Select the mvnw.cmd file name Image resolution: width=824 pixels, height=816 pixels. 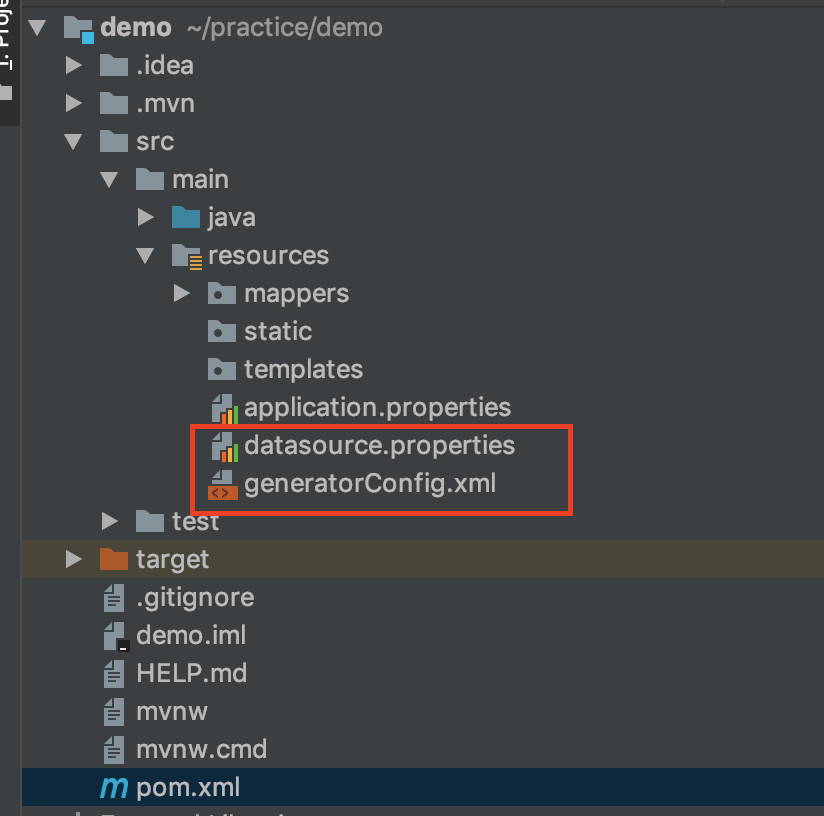click(201, 749)
